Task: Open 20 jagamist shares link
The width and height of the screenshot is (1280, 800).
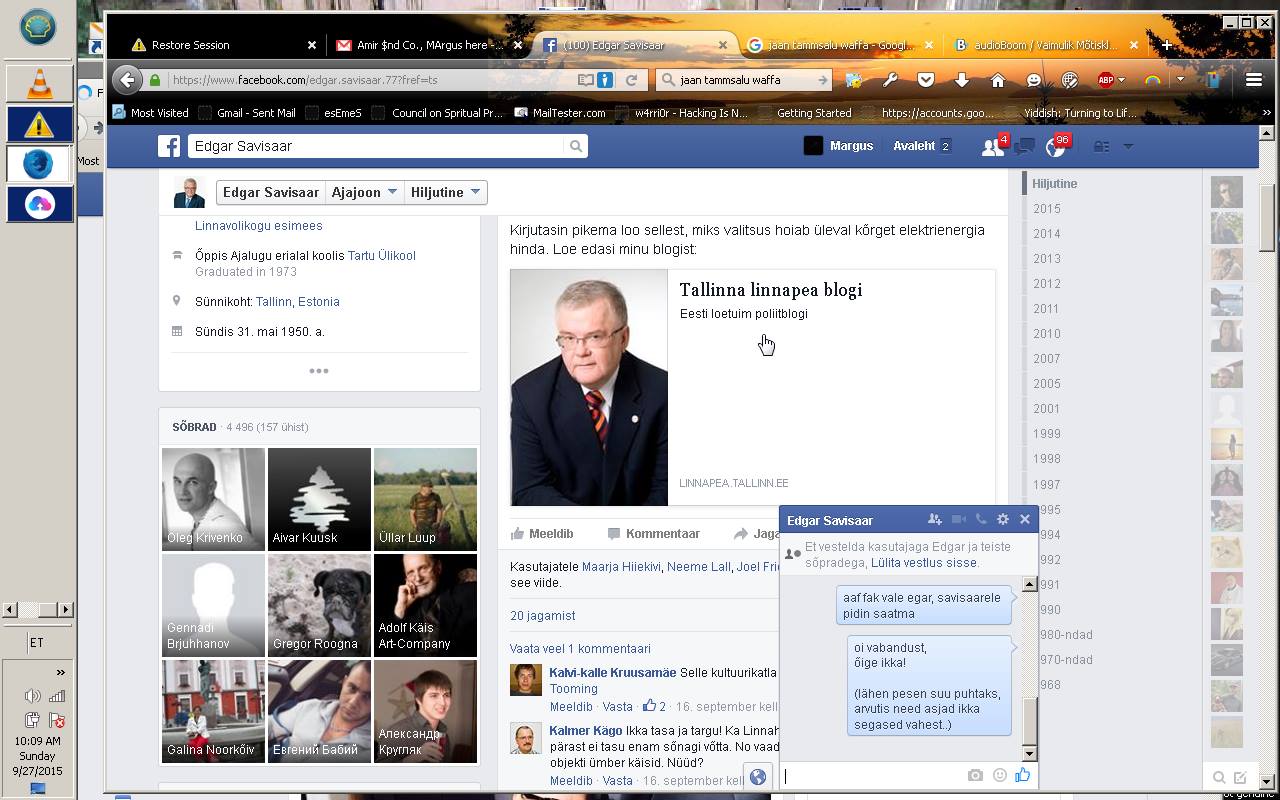Action: (542, 616)
